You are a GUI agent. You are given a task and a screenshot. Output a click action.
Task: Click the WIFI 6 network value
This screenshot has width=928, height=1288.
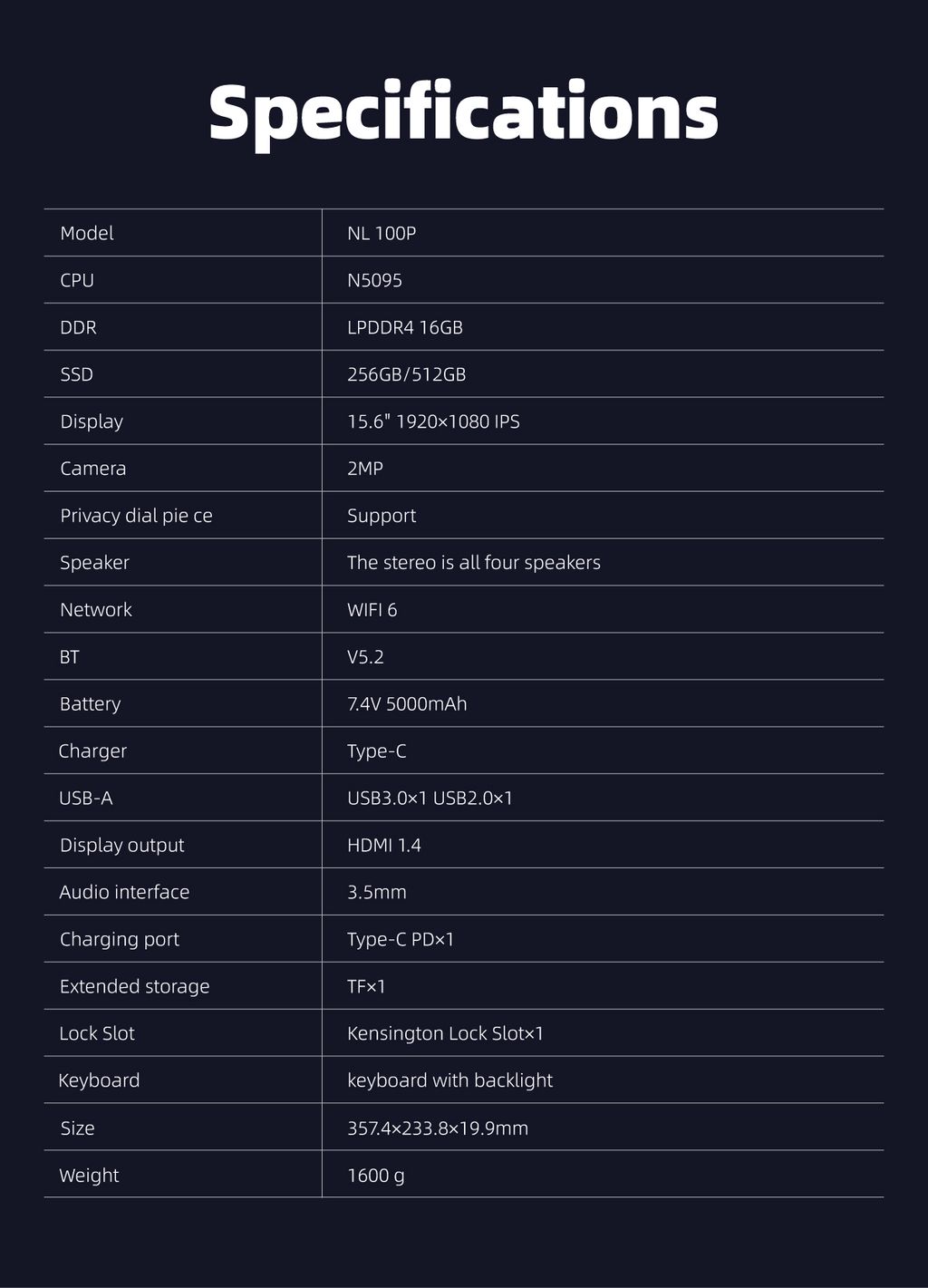(372, 610)
